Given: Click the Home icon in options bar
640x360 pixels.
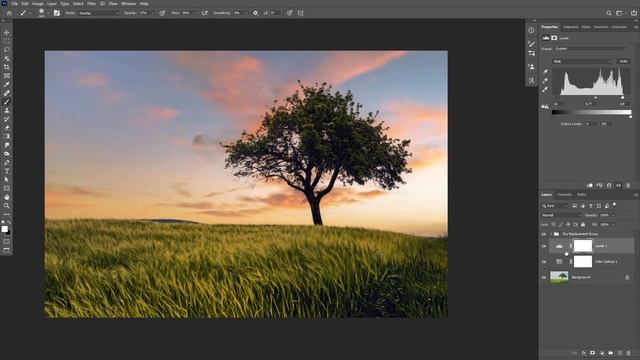Looking at the screenshot, I should (9, 13).
